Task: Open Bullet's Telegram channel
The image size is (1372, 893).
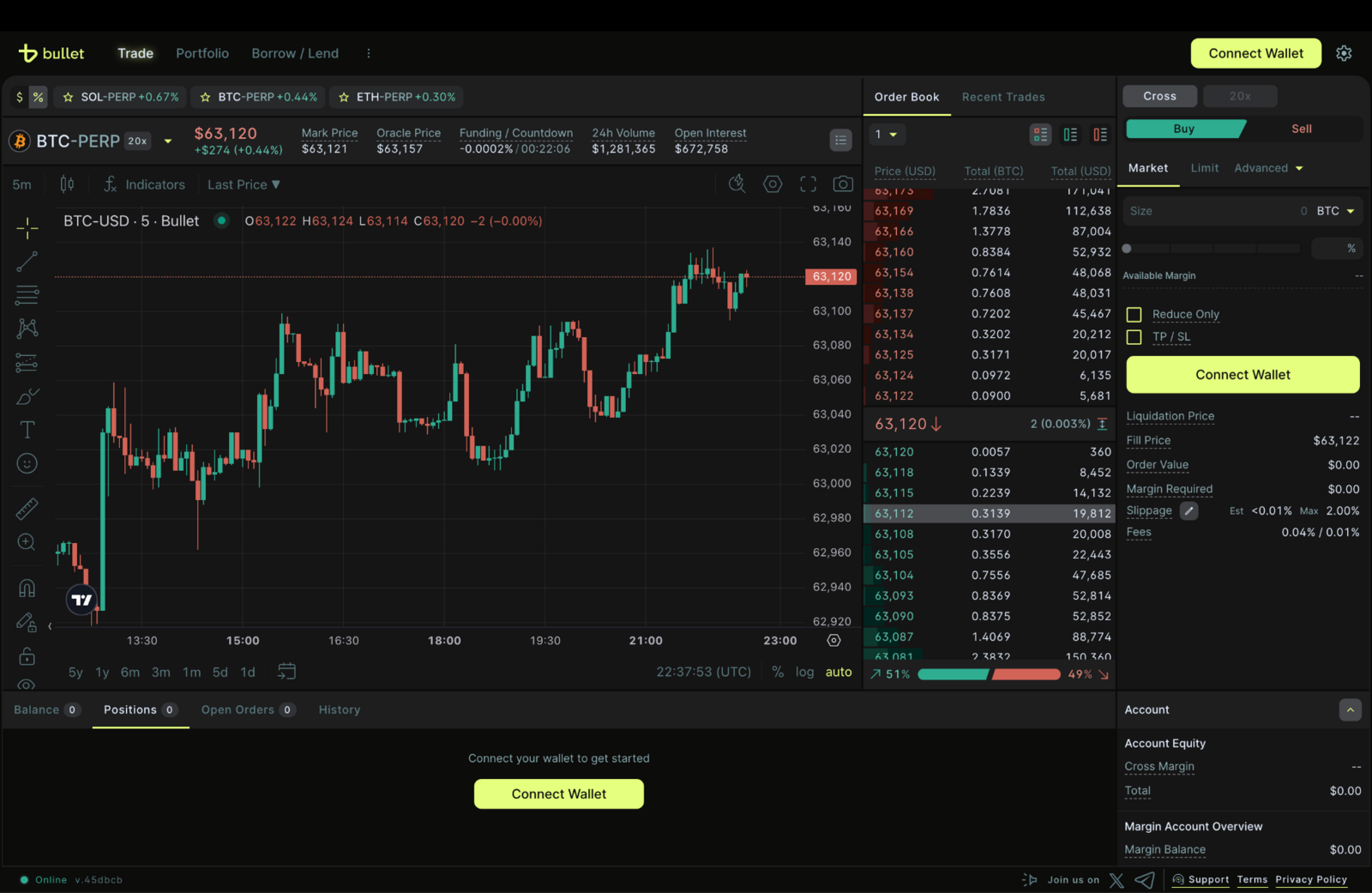Action: coord(1145,880)
